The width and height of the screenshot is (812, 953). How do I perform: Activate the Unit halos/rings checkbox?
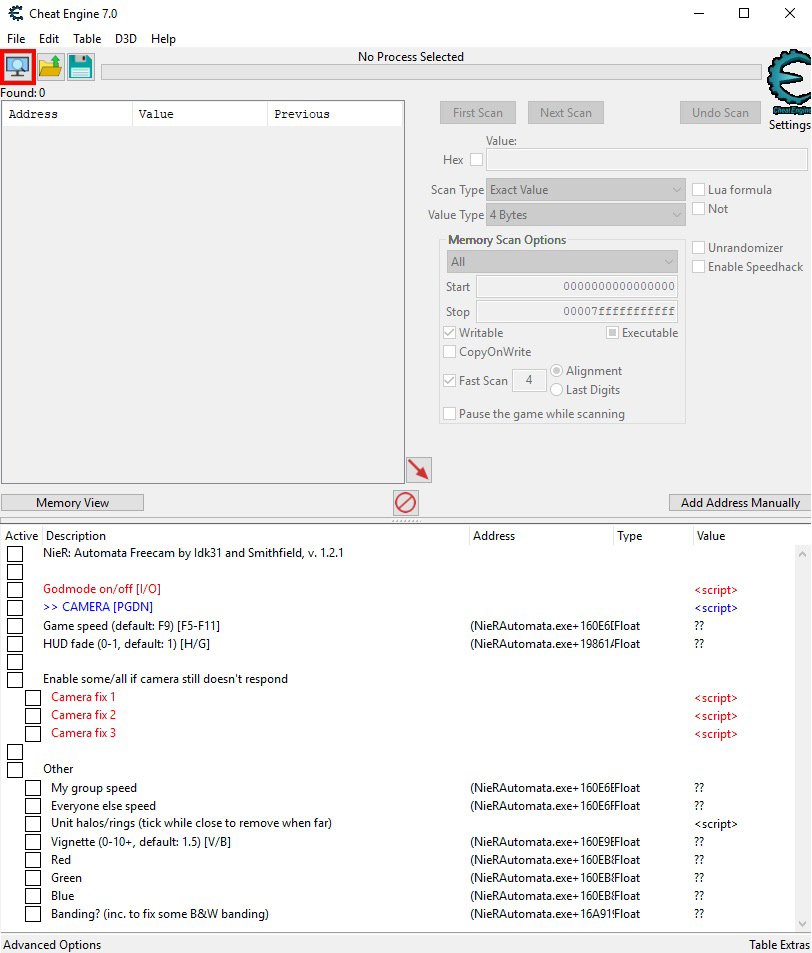point(33,824)
